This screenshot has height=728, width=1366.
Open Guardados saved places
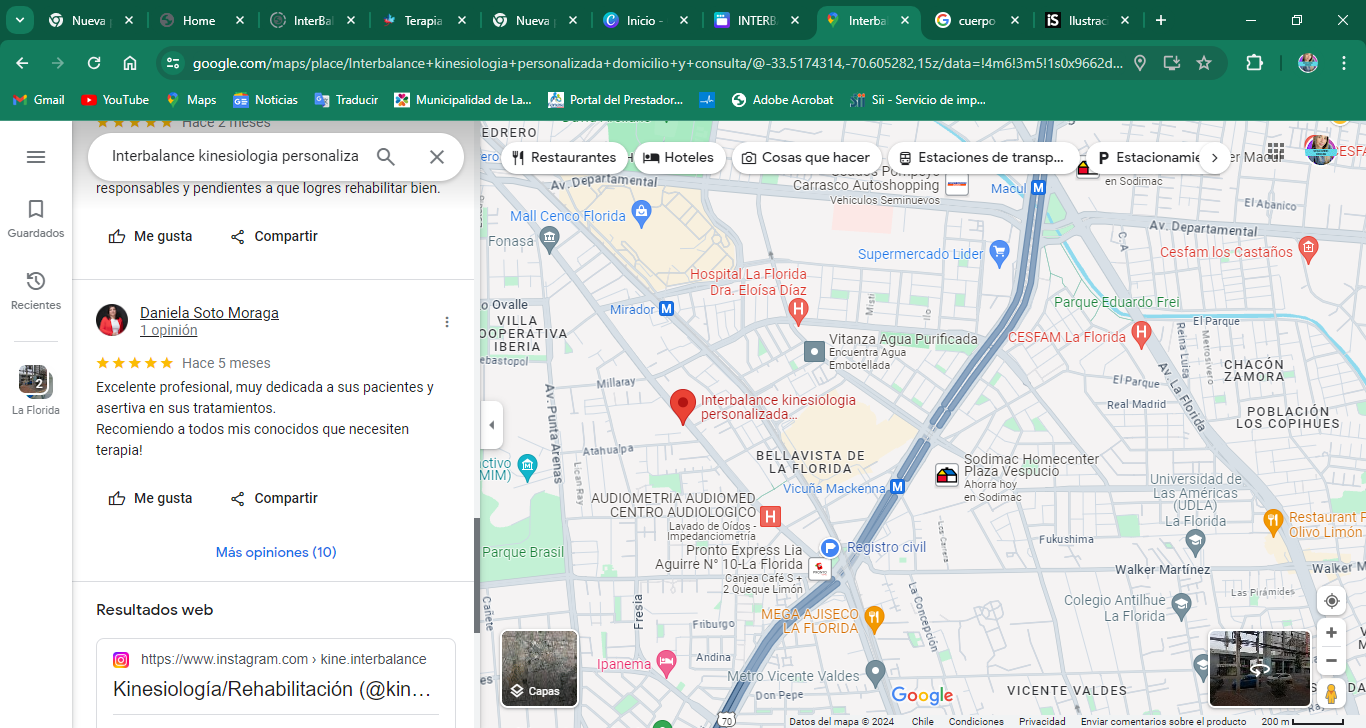click(x=36, y=219)
